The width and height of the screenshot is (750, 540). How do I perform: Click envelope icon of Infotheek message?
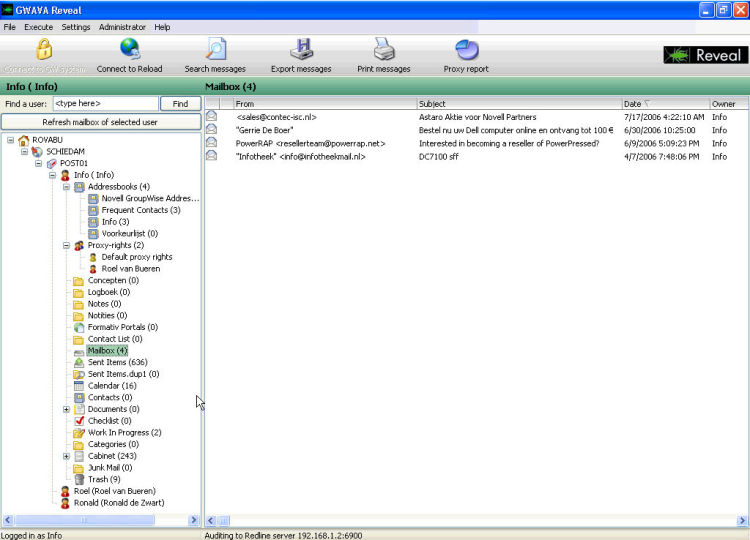pyautogui.click(x=211, y=156)
